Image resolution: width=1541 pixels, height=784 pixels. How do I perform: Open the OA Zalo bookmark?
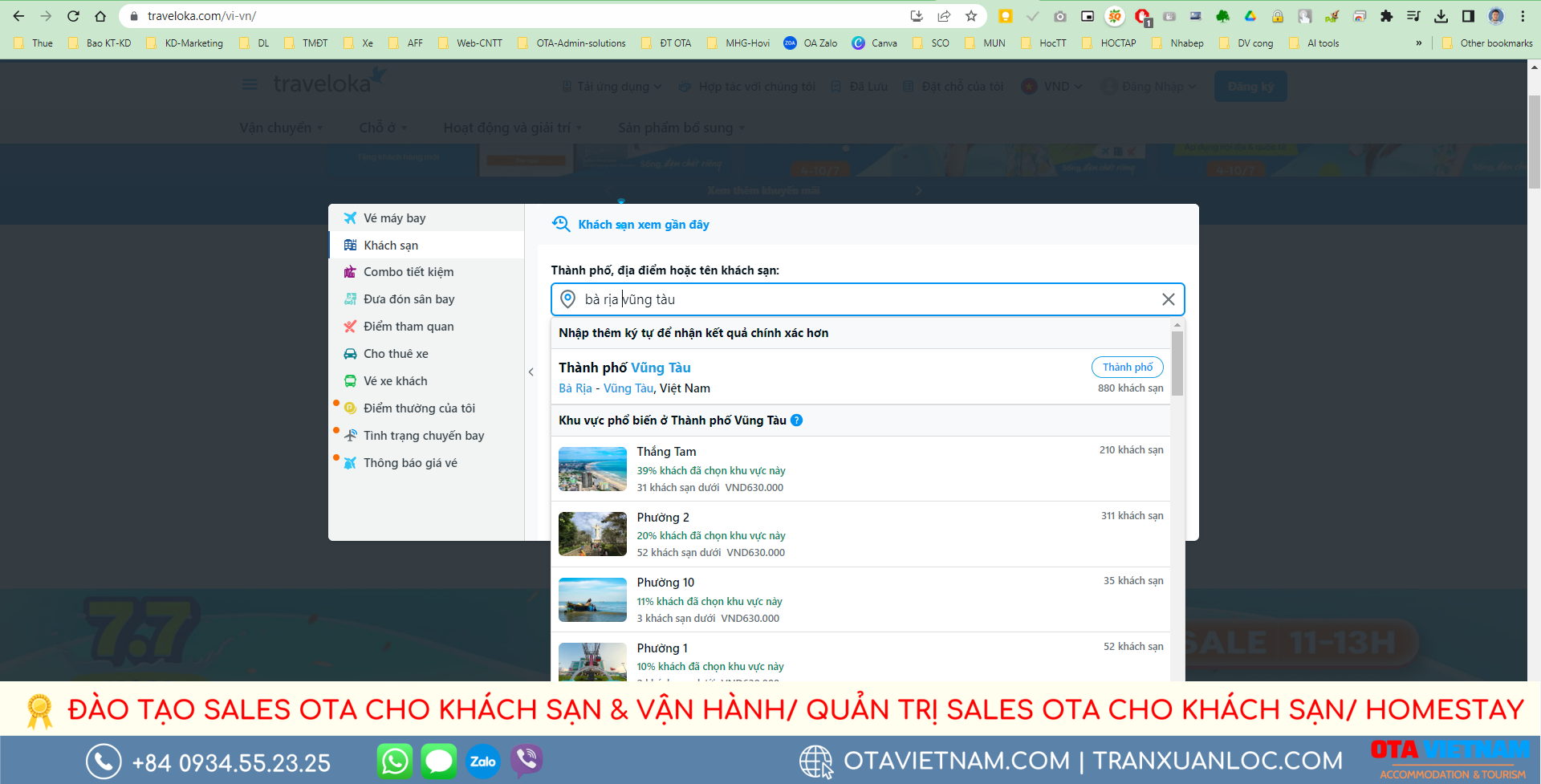(x=811, y=43)
